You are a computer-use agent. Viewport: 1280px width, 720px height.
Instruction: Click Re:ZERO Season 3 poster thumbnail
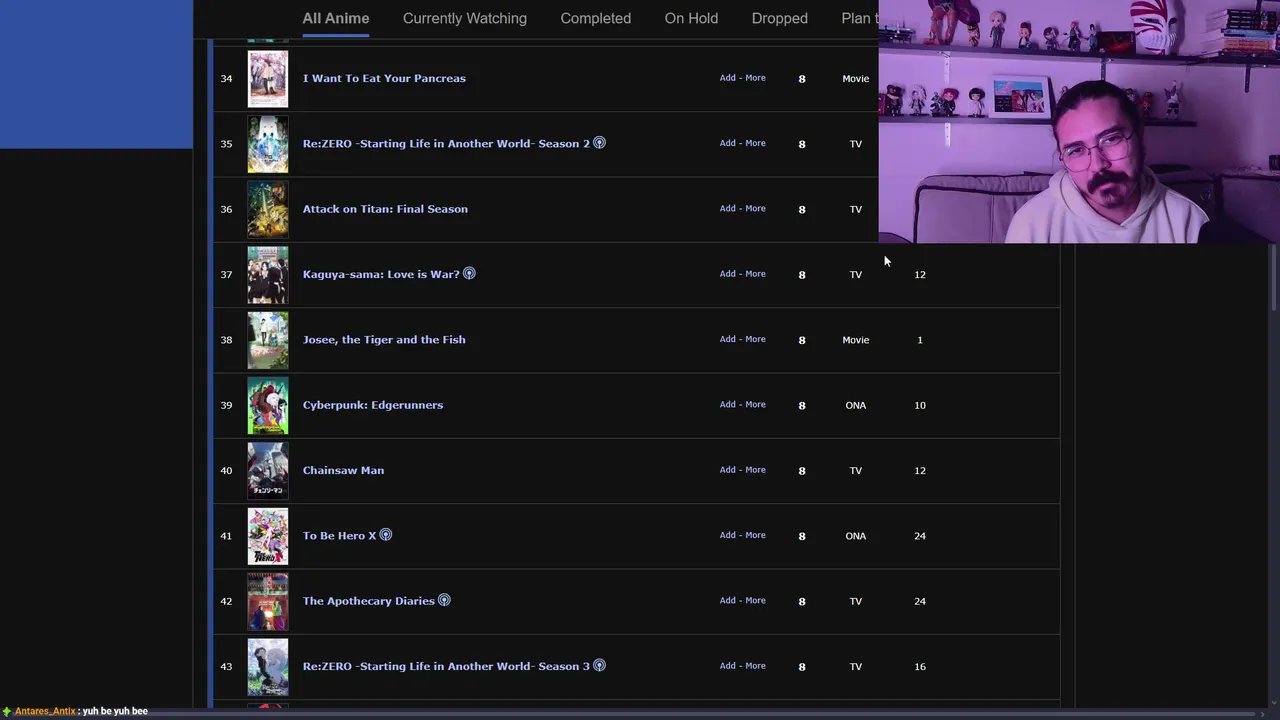click(x=268, y=666)
